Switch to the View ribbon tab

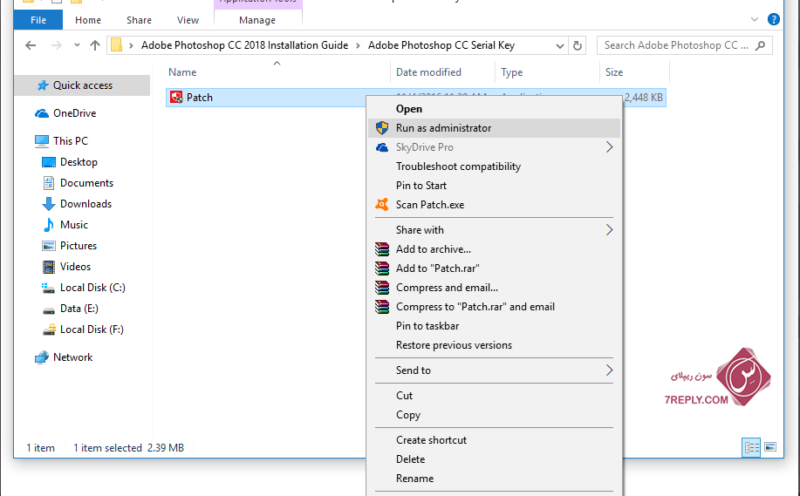[x=187, y=20]
